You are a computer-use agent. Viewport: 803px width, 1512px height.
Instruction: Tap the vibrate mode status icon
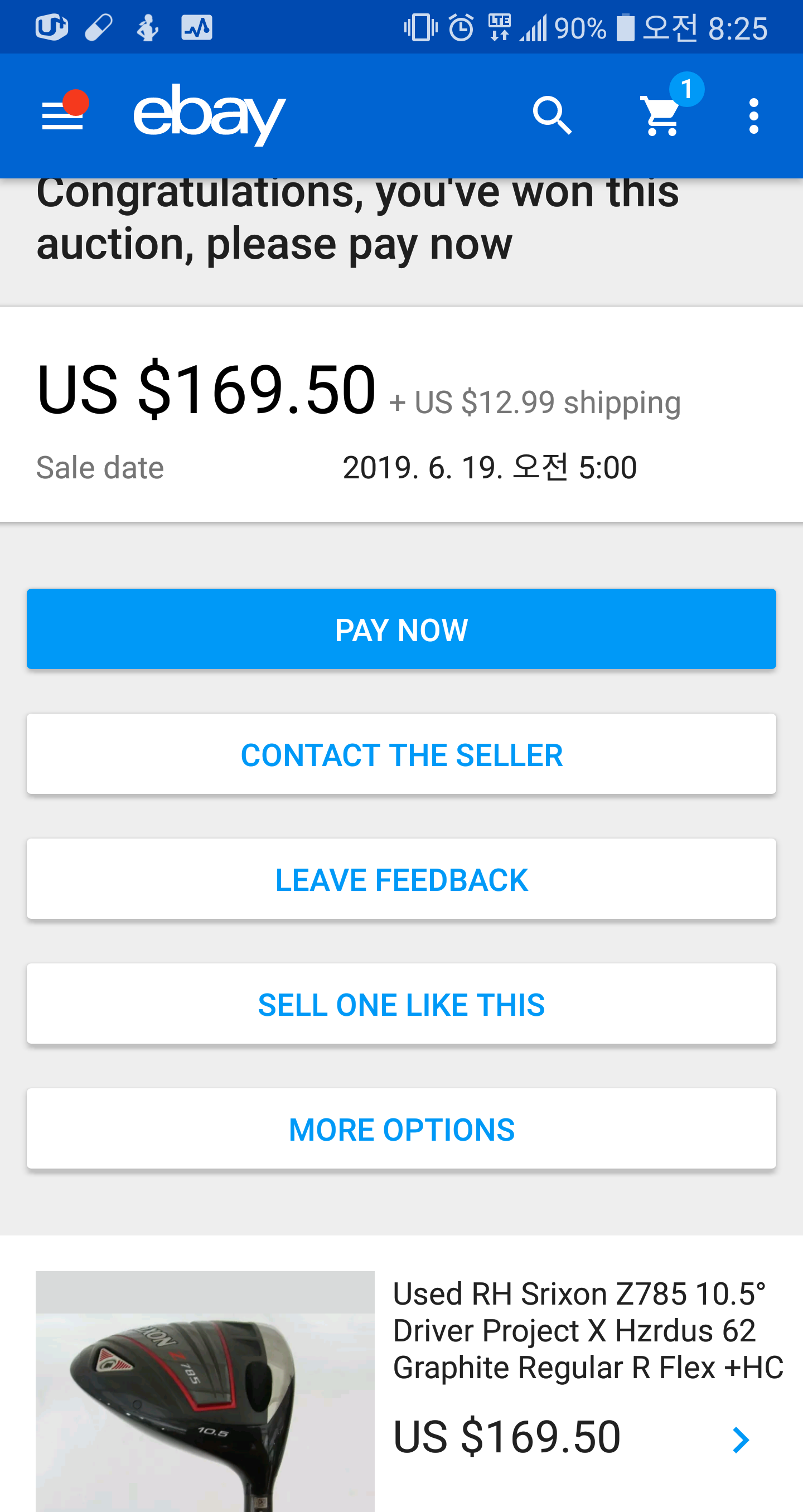coord(420,28)
